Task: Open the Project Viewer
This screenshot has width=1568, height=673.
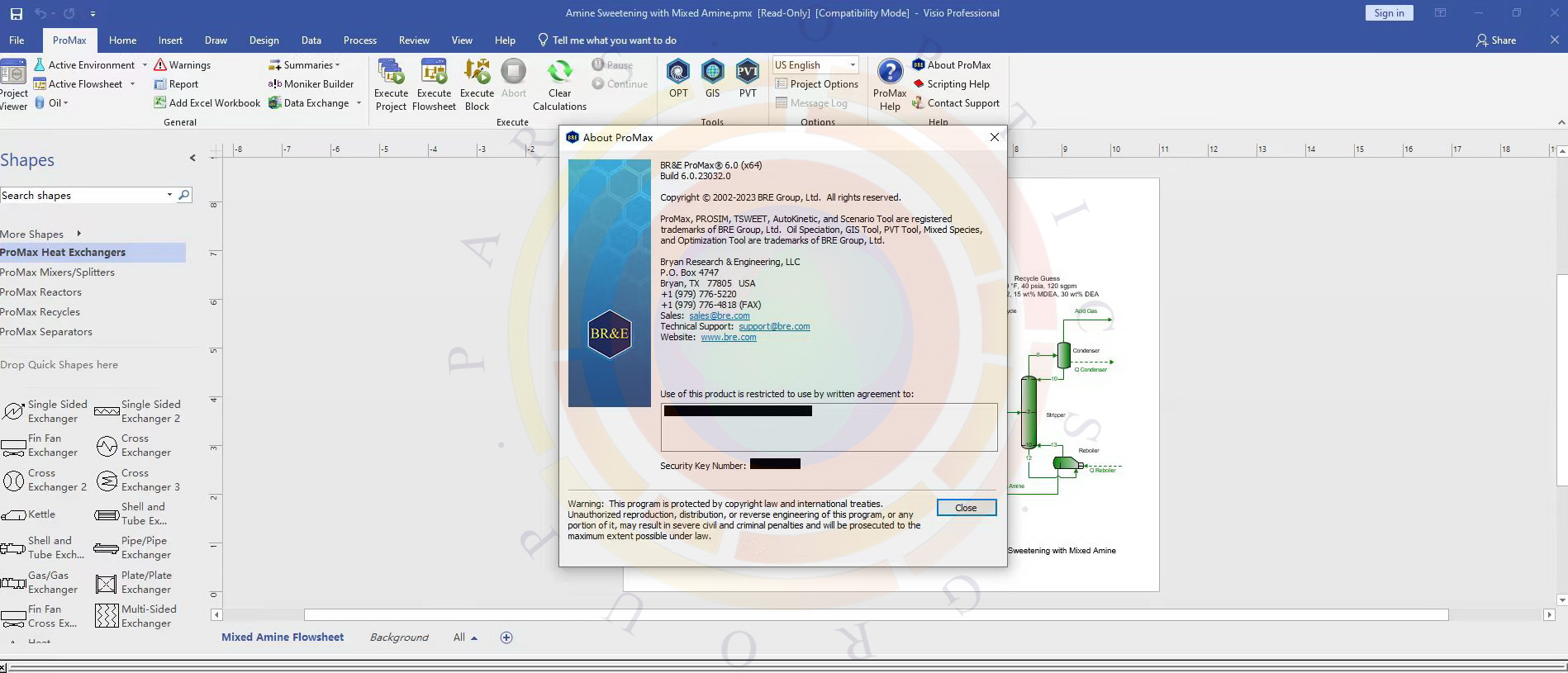Action: pyautogui.click(x=13, y=85)
